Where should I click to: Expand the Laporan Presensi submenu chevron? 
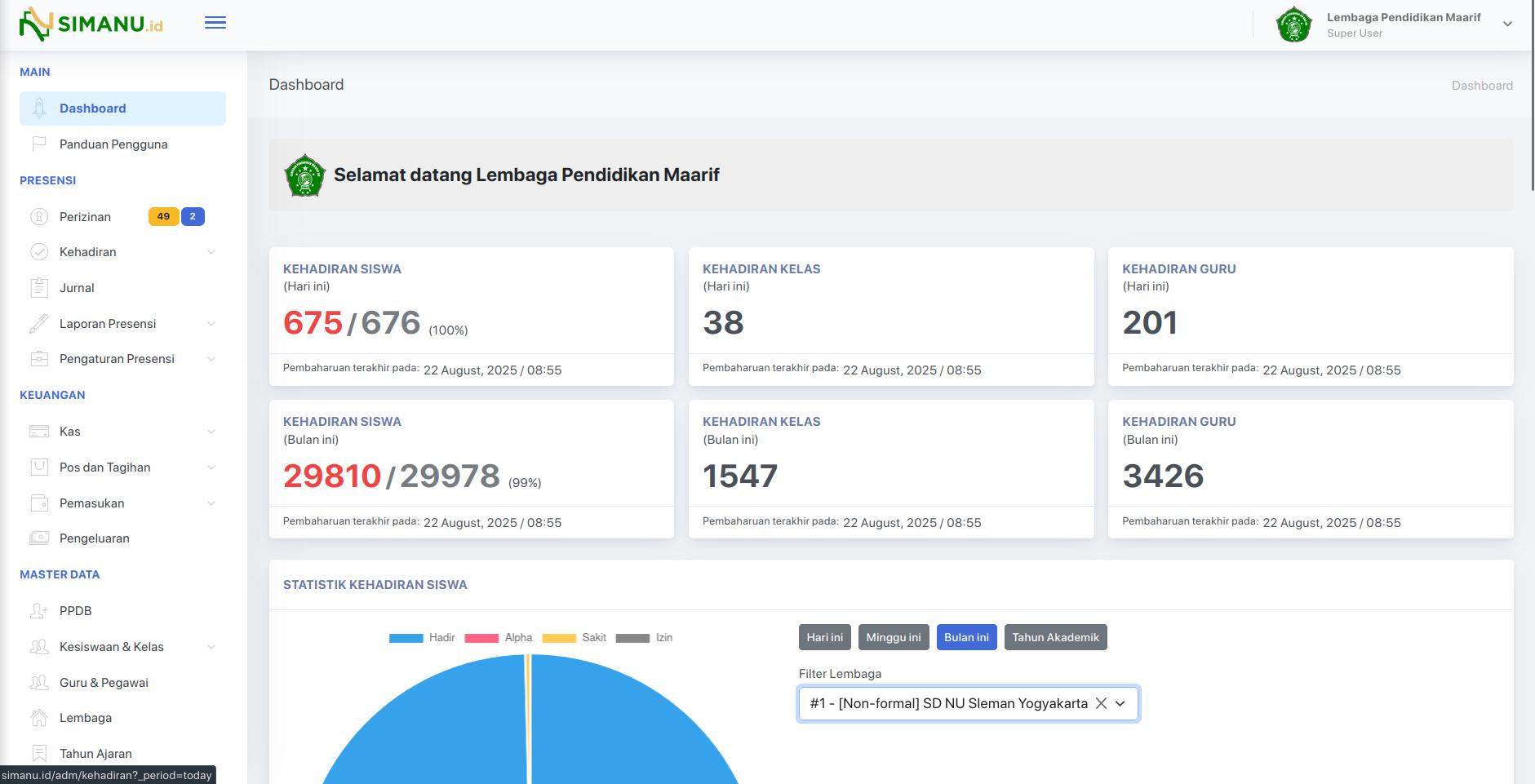point(211,324)
